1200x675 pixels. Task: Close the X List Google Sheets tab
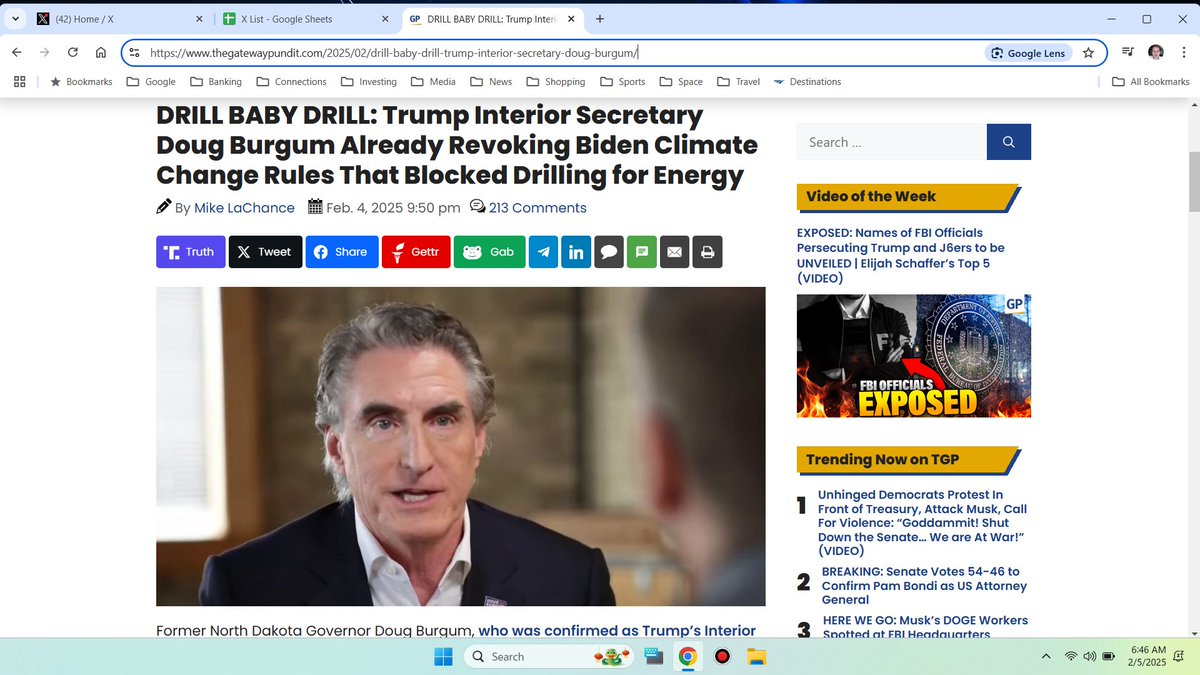click(x=386, y=19)
